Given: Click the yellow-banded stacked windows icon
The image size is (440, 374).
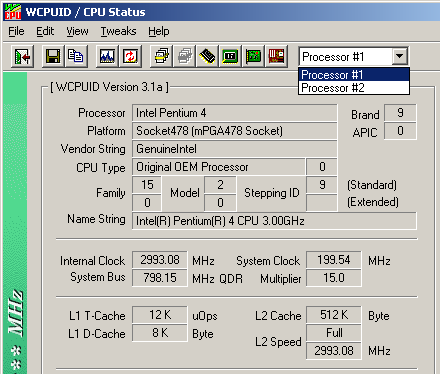Looking at the screenshot, I should tap(161, 57).
